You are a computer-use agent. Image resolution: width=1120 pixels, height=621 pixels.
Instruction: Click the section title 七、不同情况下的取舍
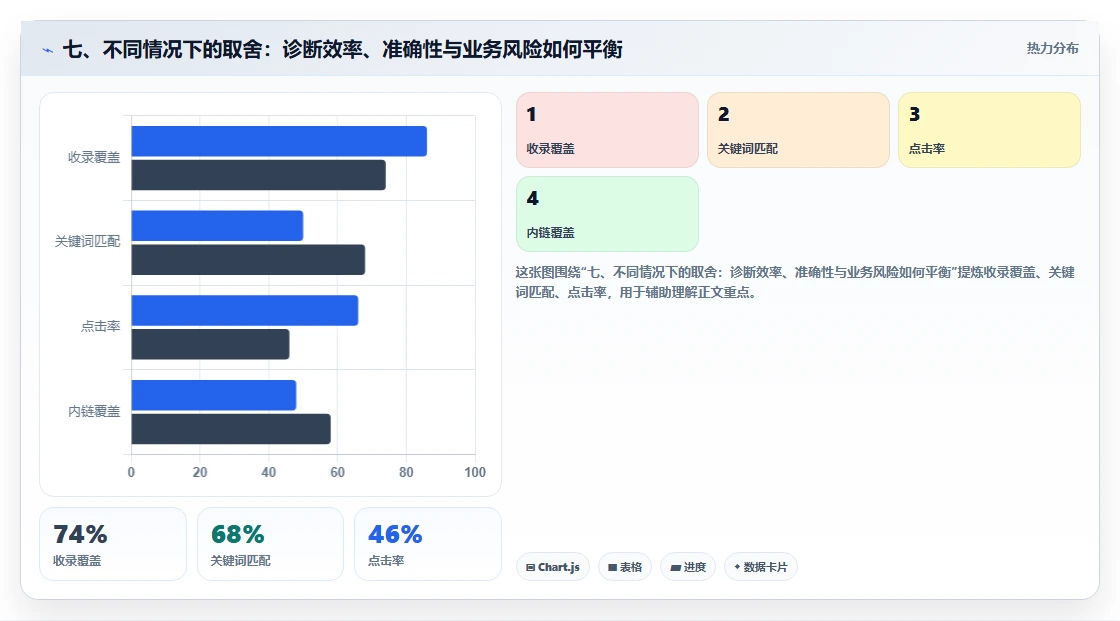click(342, 49)
